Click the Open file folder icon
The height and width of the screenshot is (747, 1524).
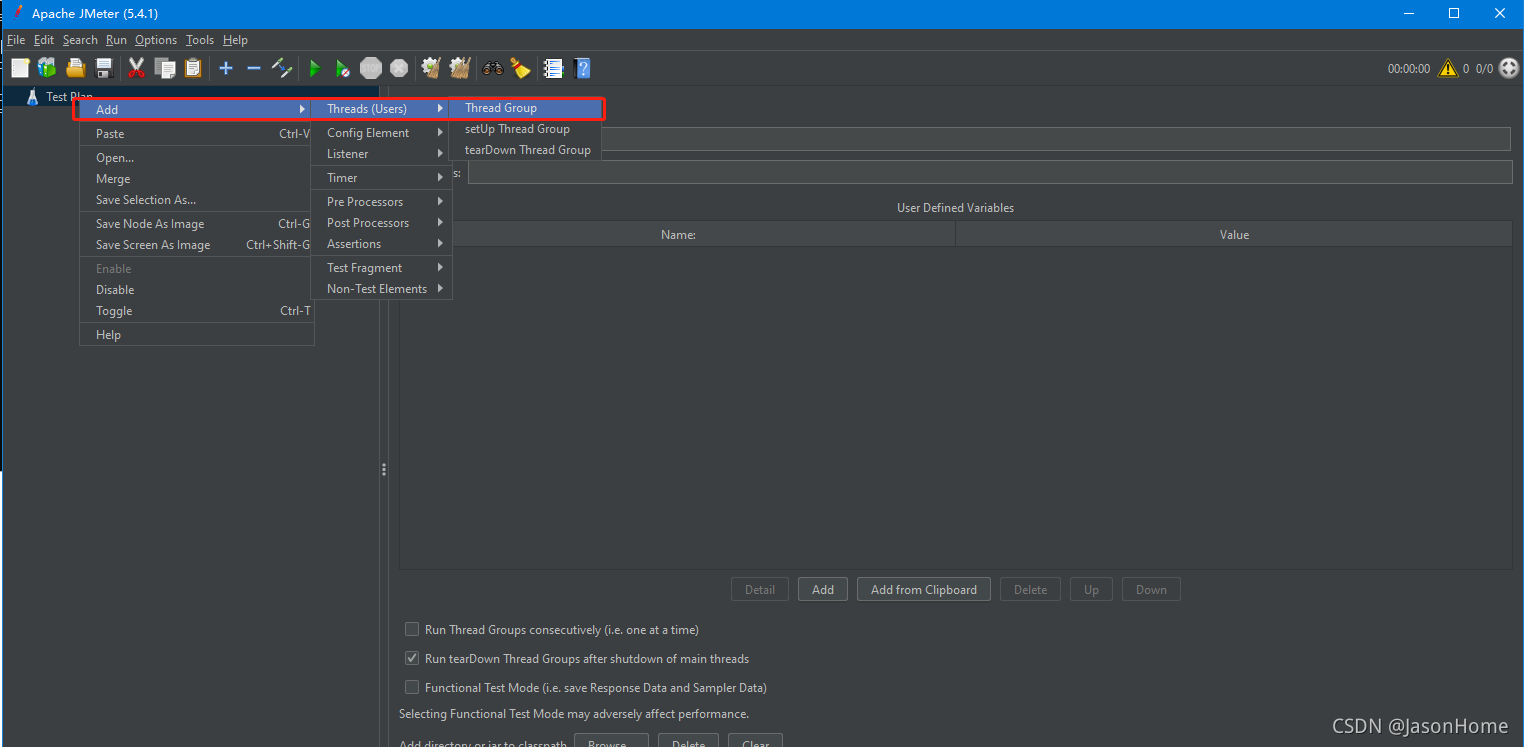coord(75,68)
